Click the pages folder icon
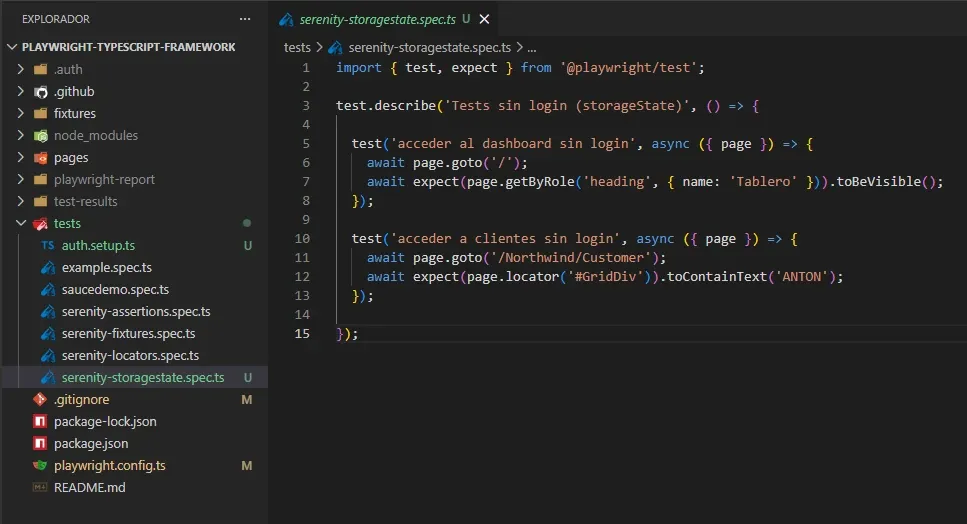This screenshot has width=967, height=524. tap(41, 158)
